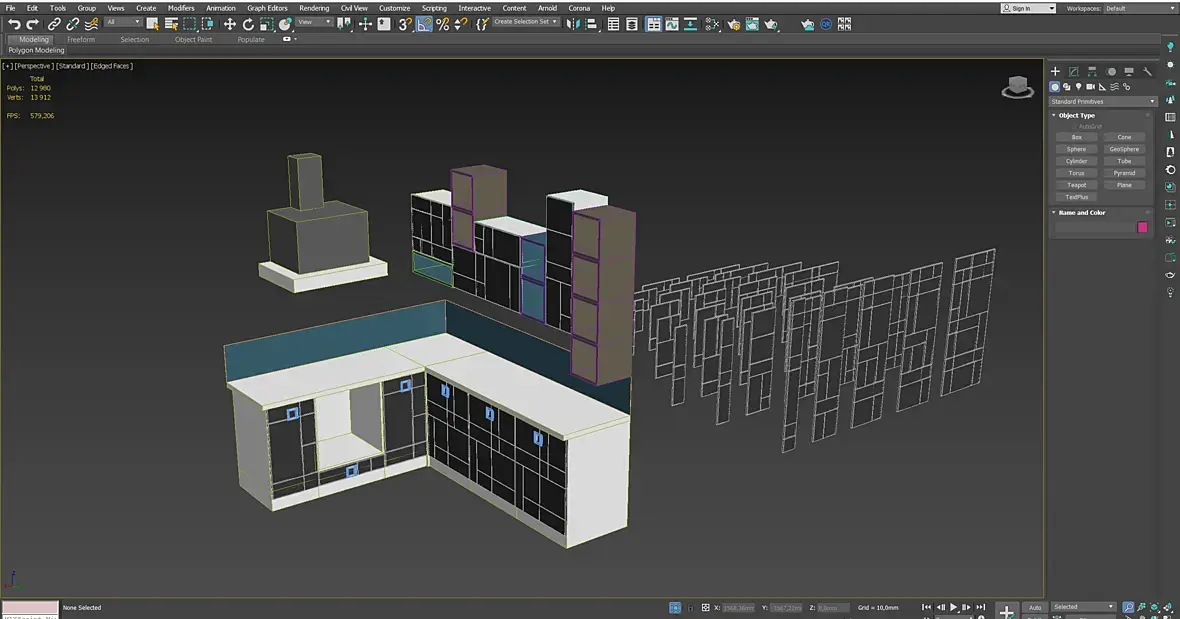Click the Mirror tool icon
This screenshot has width=1180, height=619.
(573, 23)
